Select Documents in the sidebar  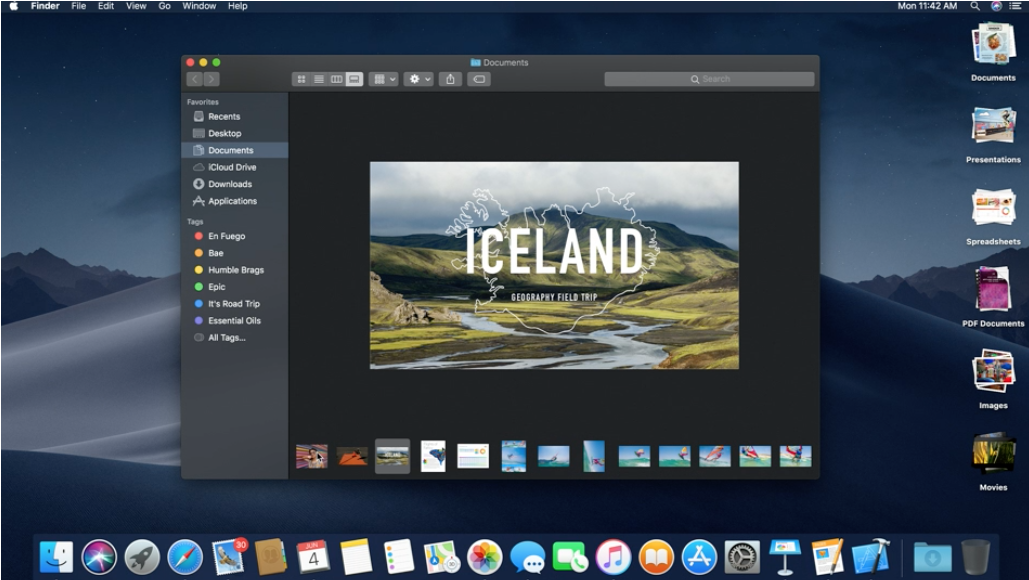click(234, 150)
